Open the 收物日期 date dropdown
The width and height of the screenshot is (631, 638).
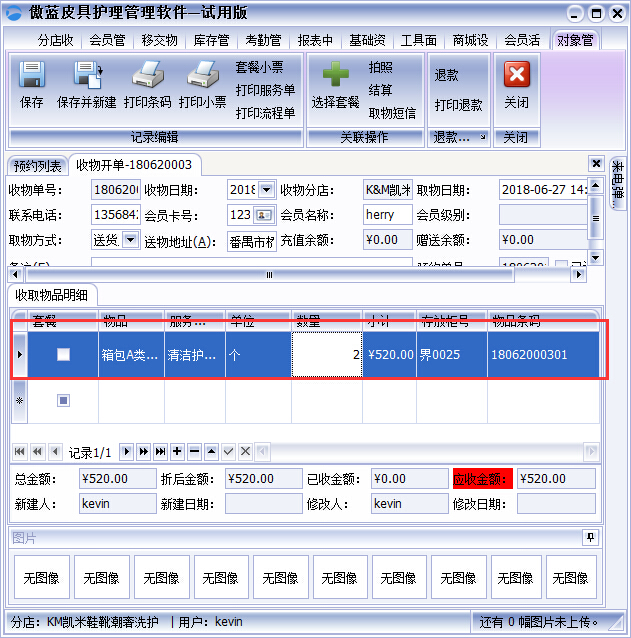pyautogui.click(x=266, y=190)
